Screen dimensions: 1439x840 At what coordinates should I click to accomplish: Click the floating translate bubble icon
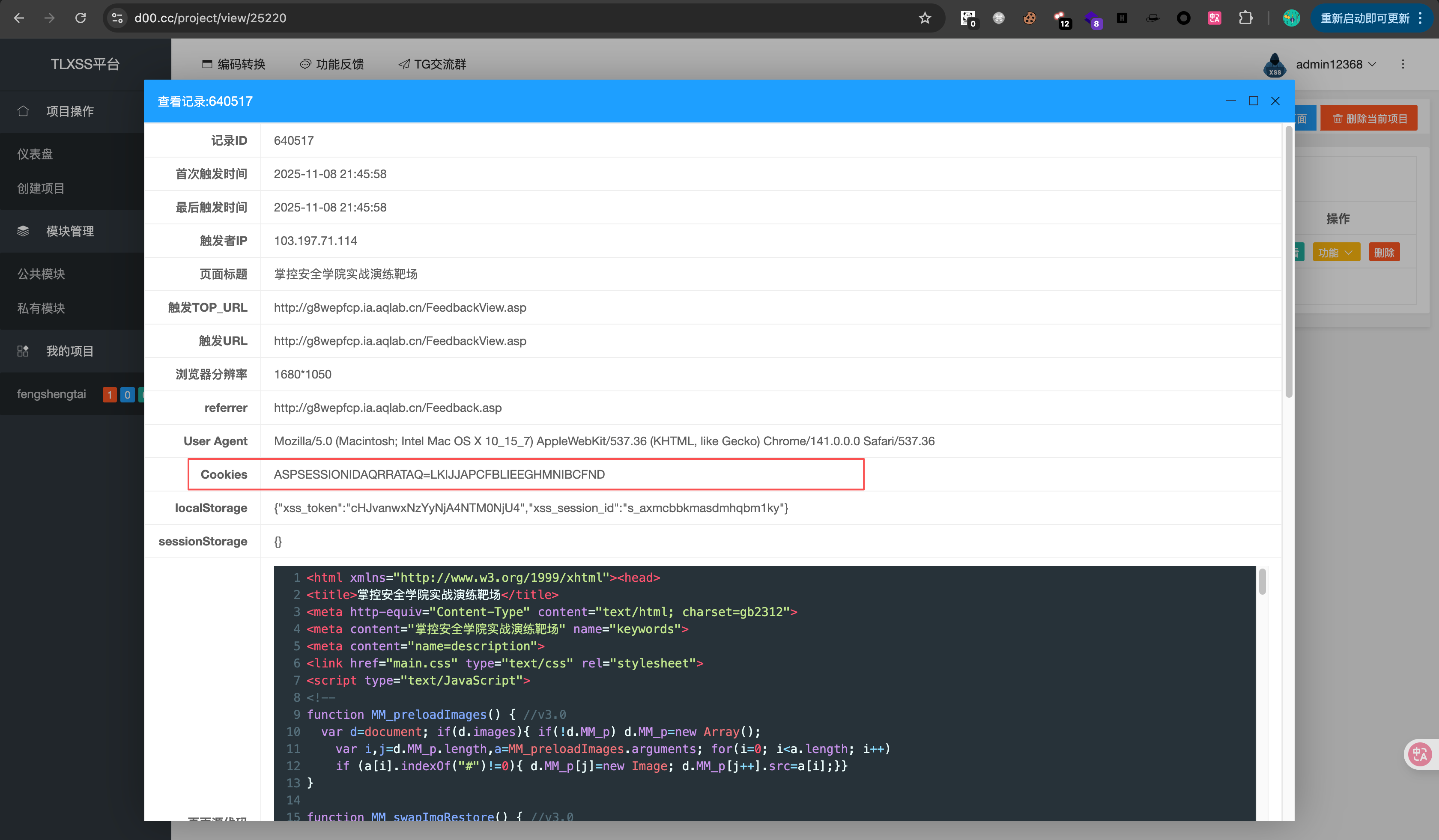coord(1420,754)
